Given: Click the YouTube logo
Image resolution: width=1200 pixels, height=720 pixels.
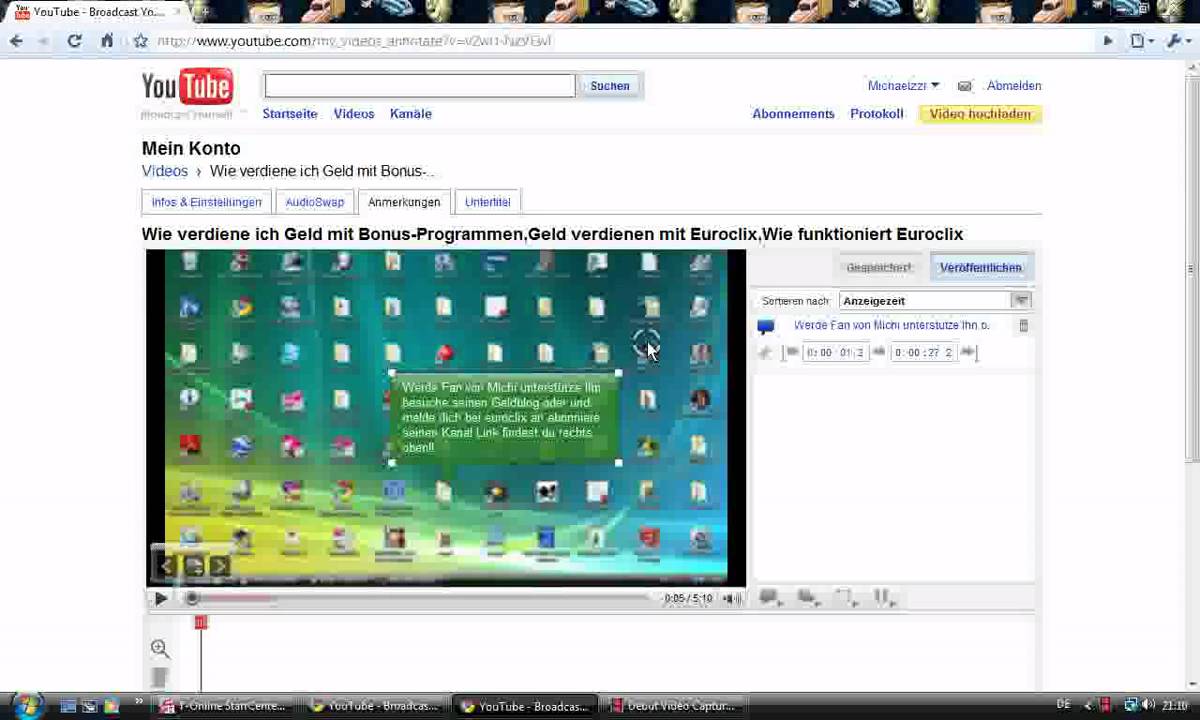Looking at the screenshot, I should pyautogui.click(x=187, y=88).
